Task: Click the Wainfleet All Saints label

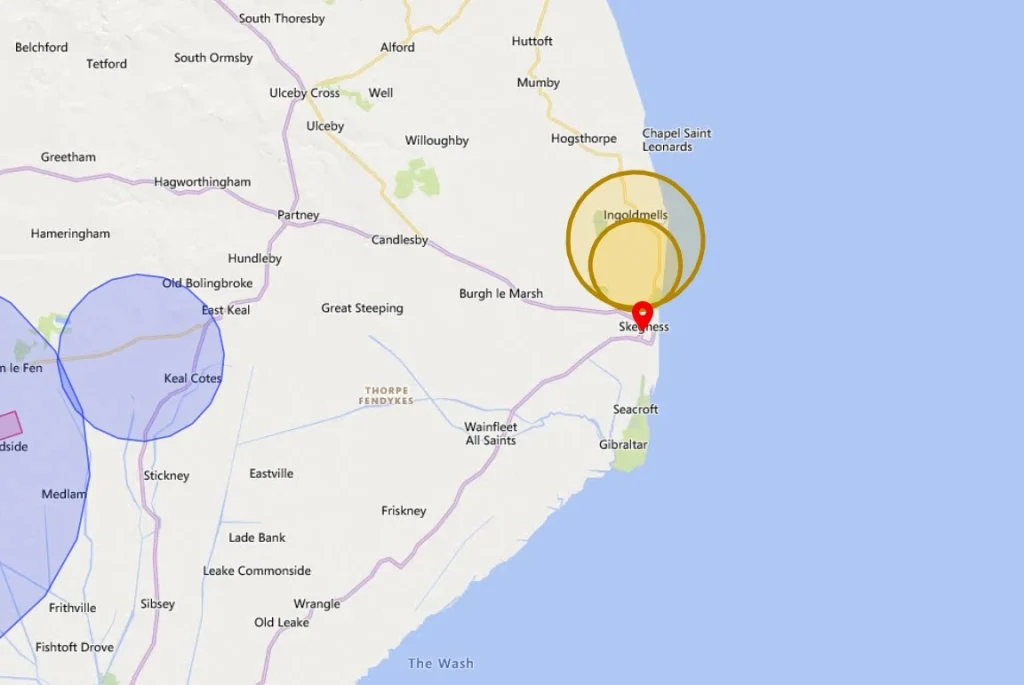Action: (x=490, y=434)
